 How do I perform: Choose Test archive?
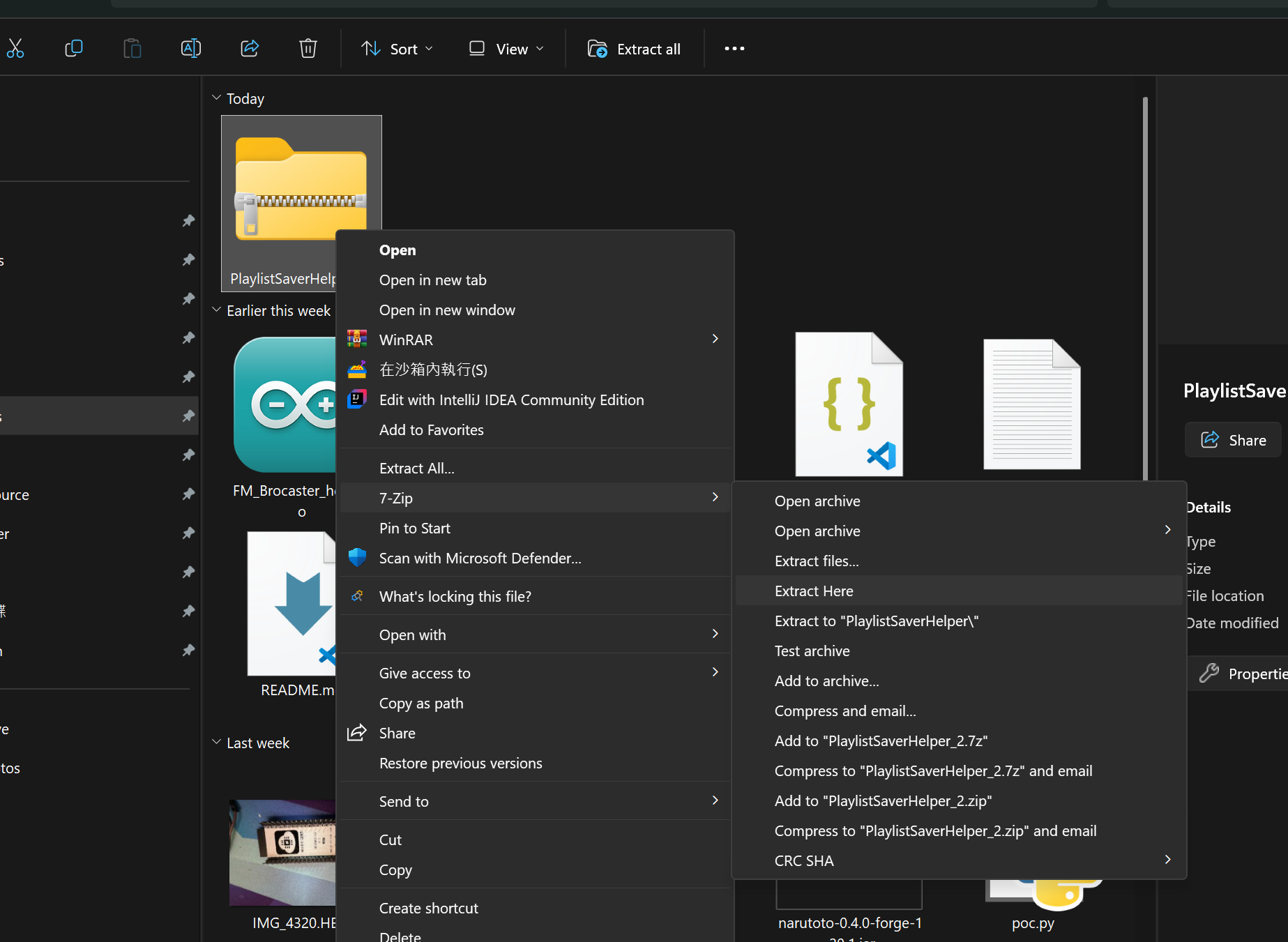(x=959, y=651)
